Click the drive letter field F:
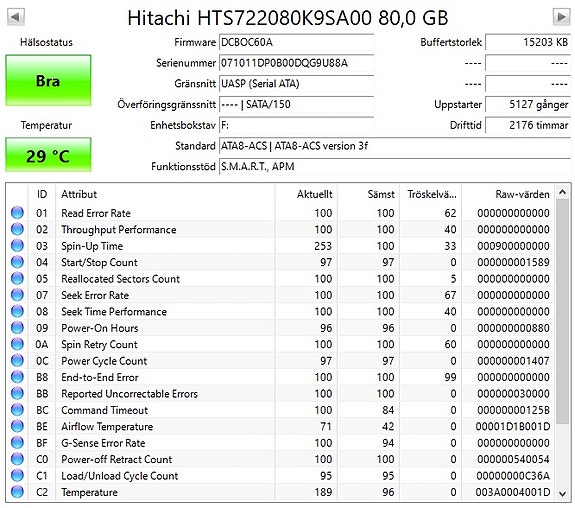This screenshot has height=508, width=575. click(x=296, y=125)
